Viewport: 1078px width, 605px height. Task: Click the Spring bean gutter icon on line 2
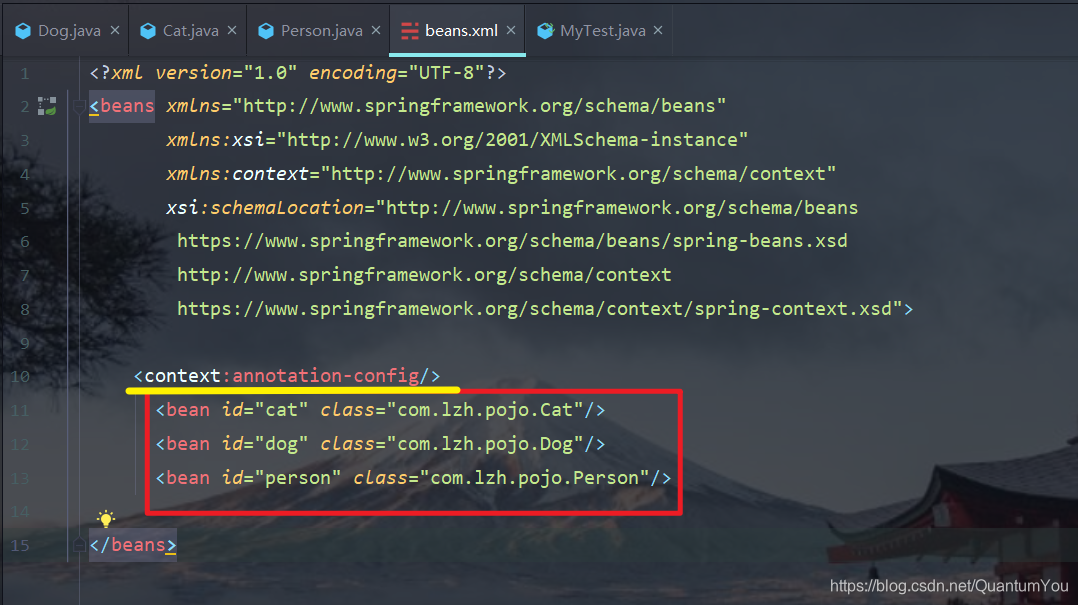point(47,106)
